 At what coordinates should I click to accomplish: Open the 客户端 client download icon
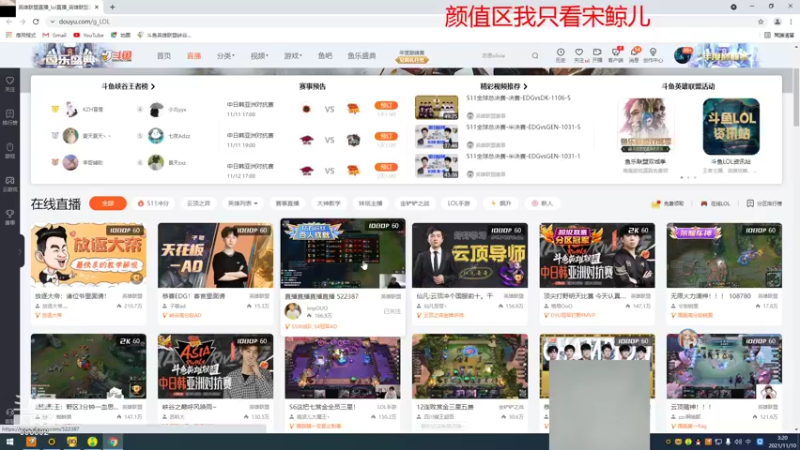615,55
